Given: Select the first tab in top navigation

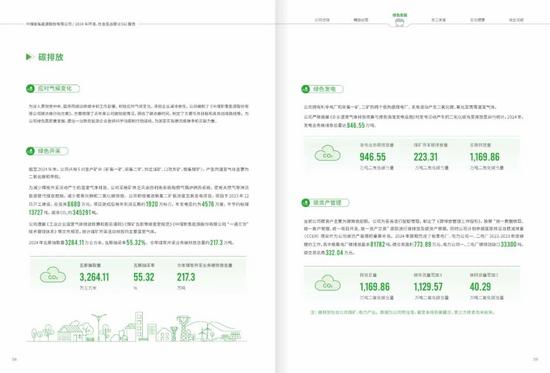Looking at the screenshot, I should 322,20.
